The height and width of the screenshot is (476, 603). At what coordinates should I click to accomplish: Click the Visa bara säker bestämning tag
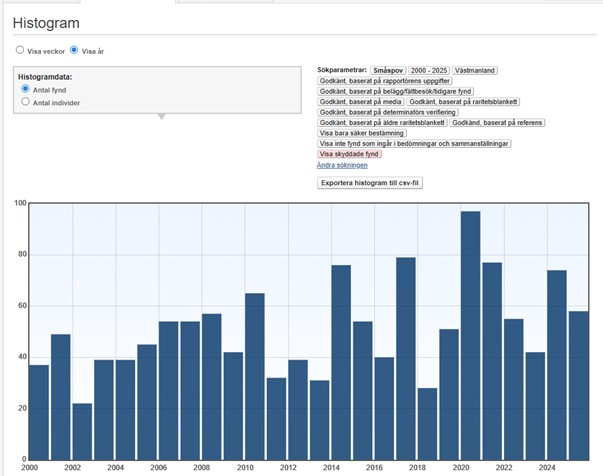point(359,133)
